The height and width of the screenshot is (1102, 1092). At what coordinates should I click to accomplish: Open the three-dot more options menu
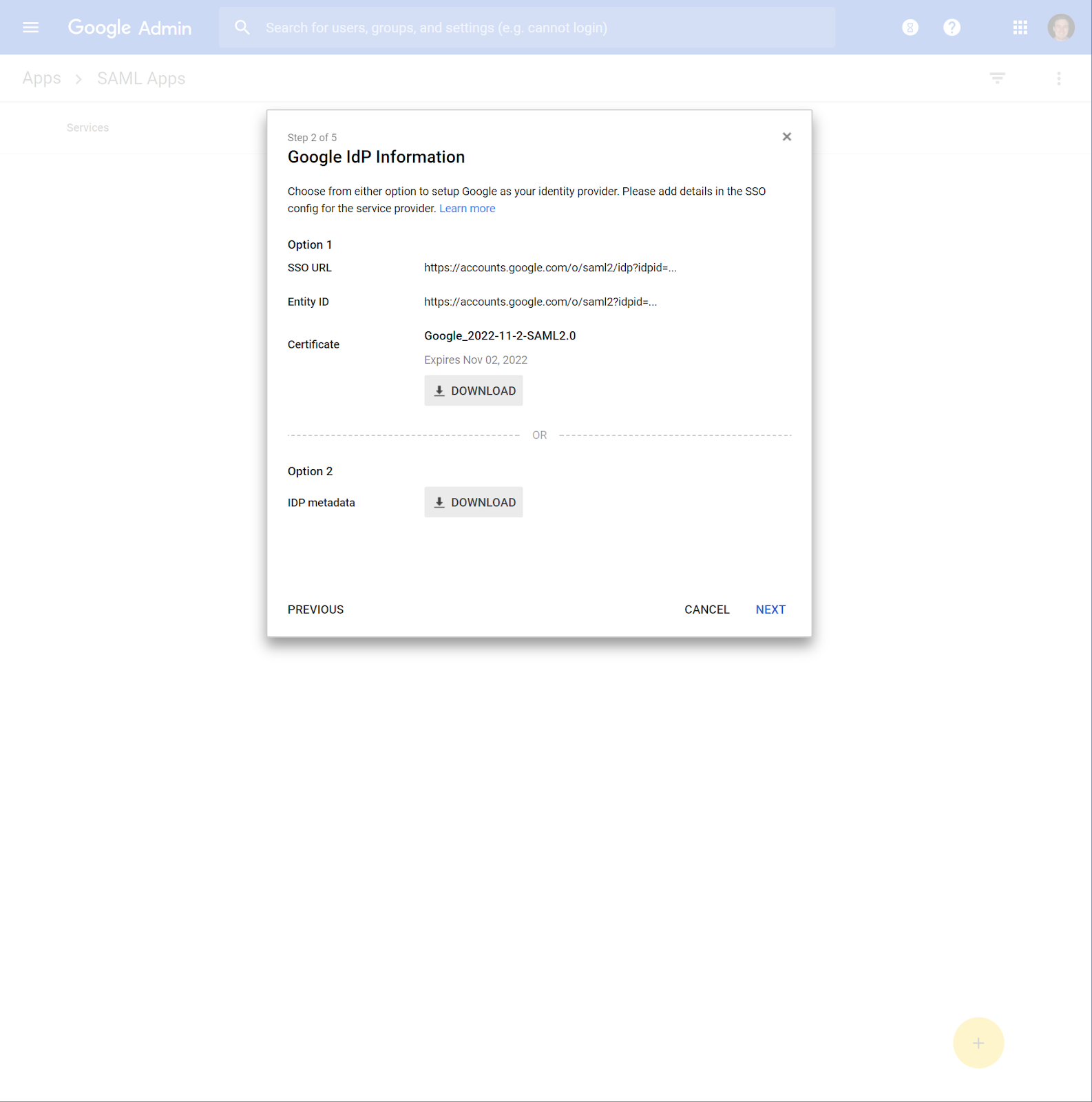[x=1059, y=79]
